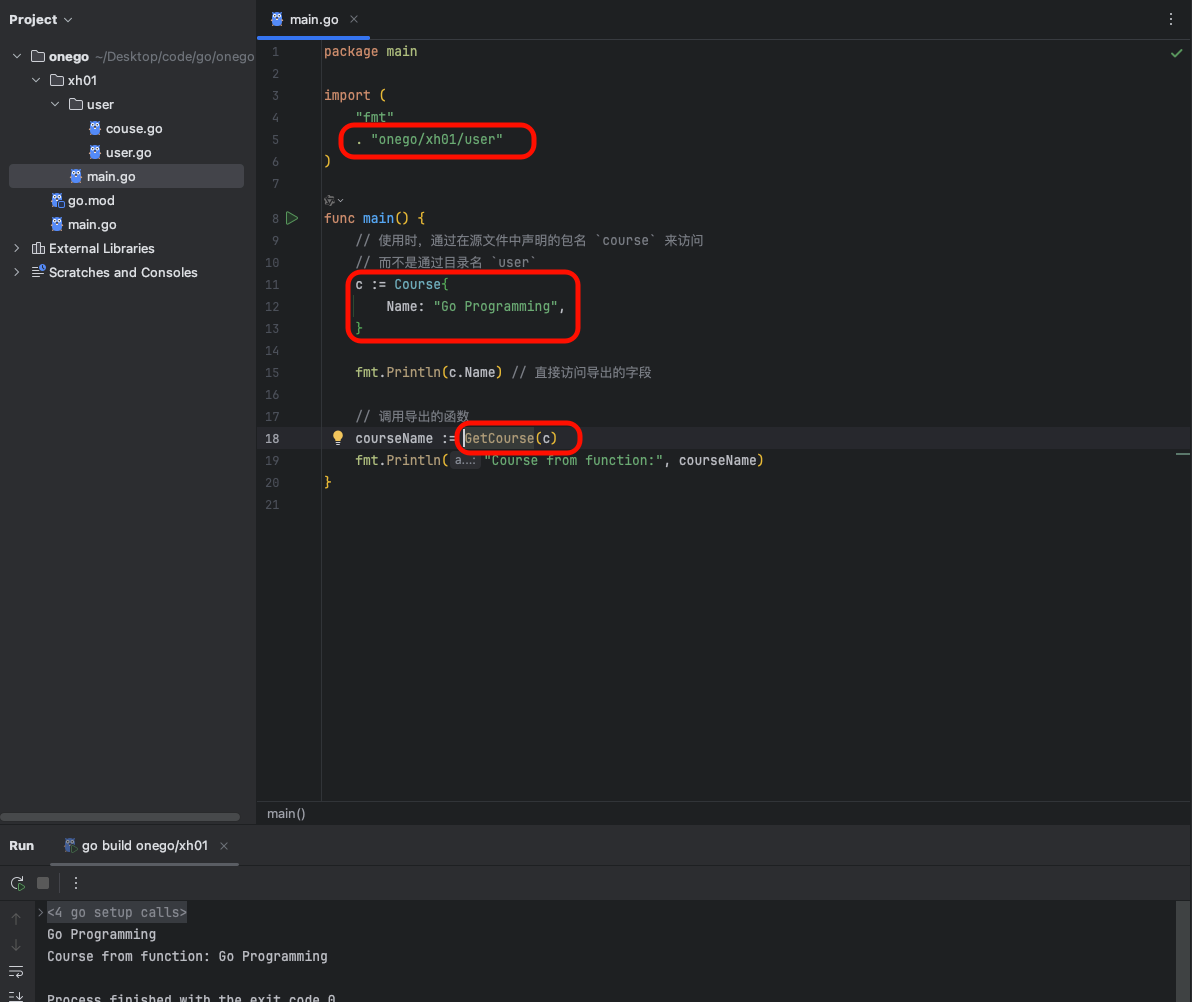
Task: Open the Project view dropdown
Action: (x=40, y=20)
